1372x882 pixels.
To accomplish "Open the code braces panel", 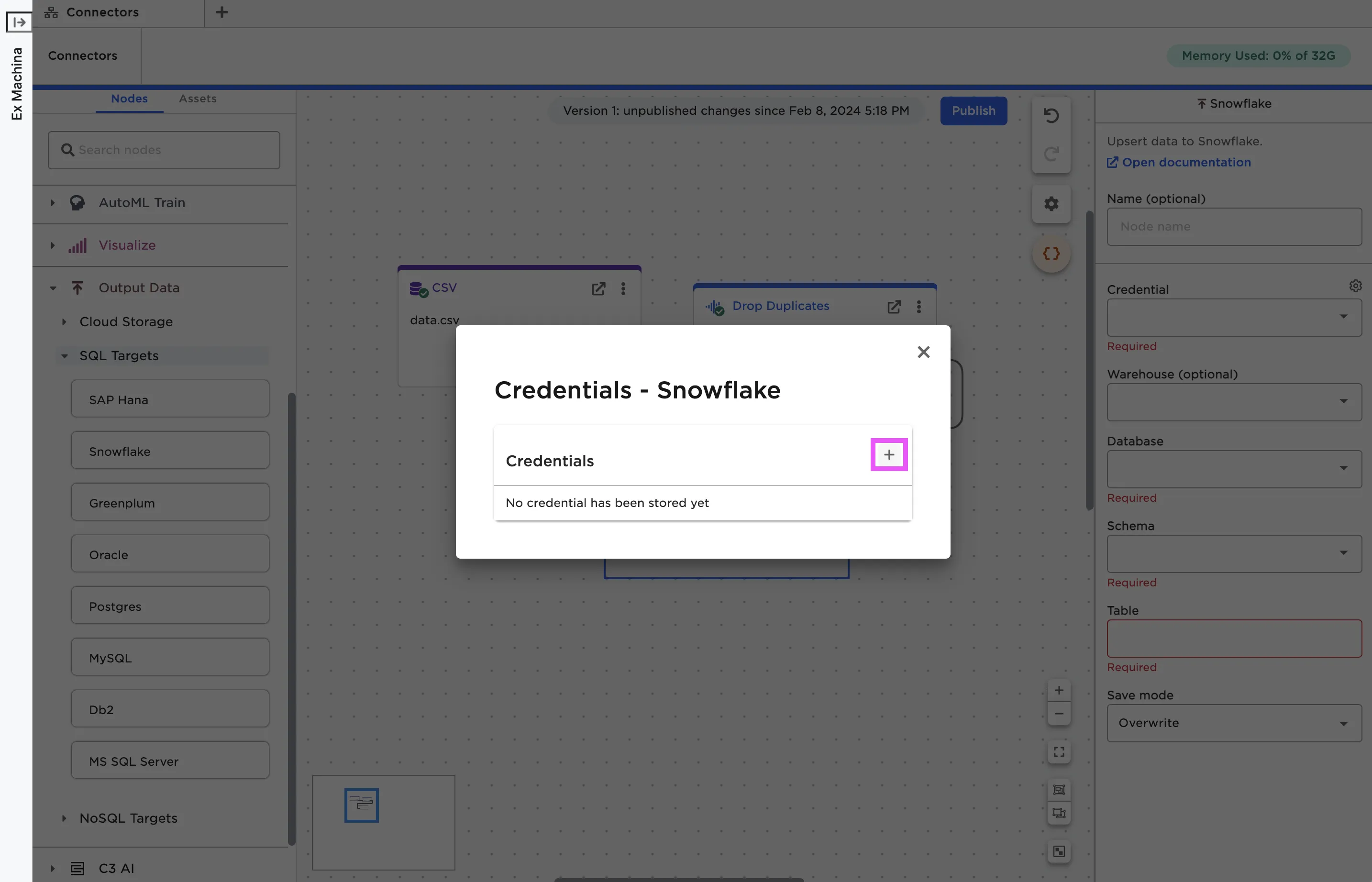I will 1051,254.
